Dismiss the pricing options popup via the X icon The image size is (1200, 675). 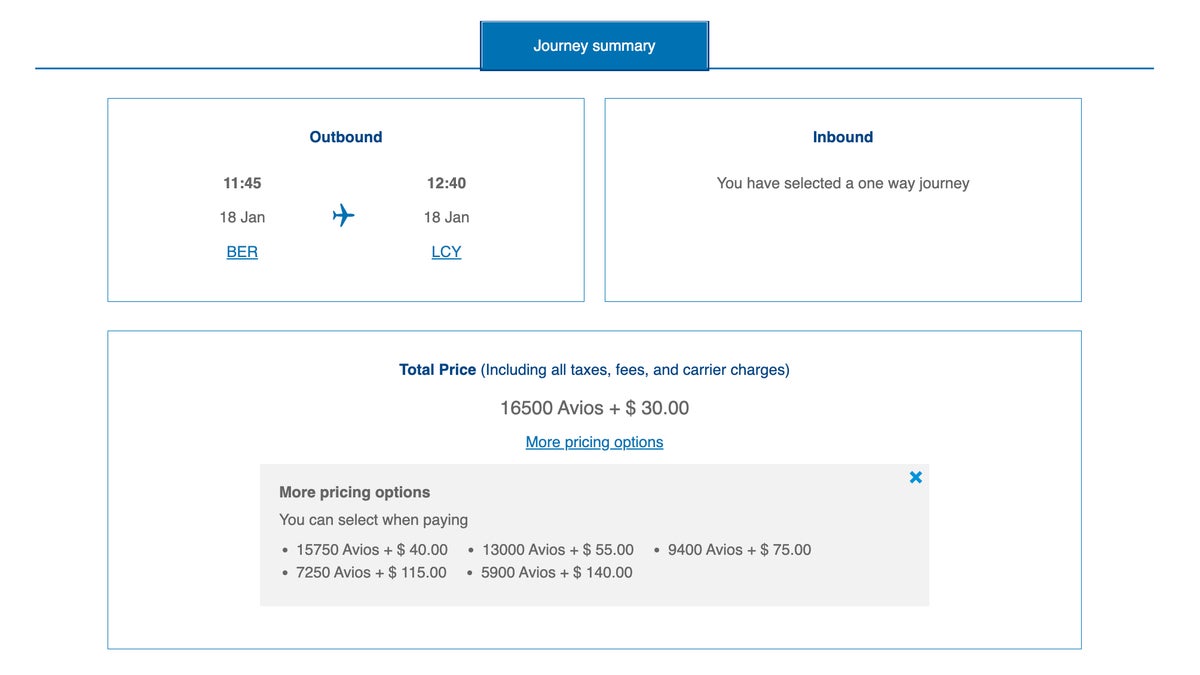click(915, 477)
